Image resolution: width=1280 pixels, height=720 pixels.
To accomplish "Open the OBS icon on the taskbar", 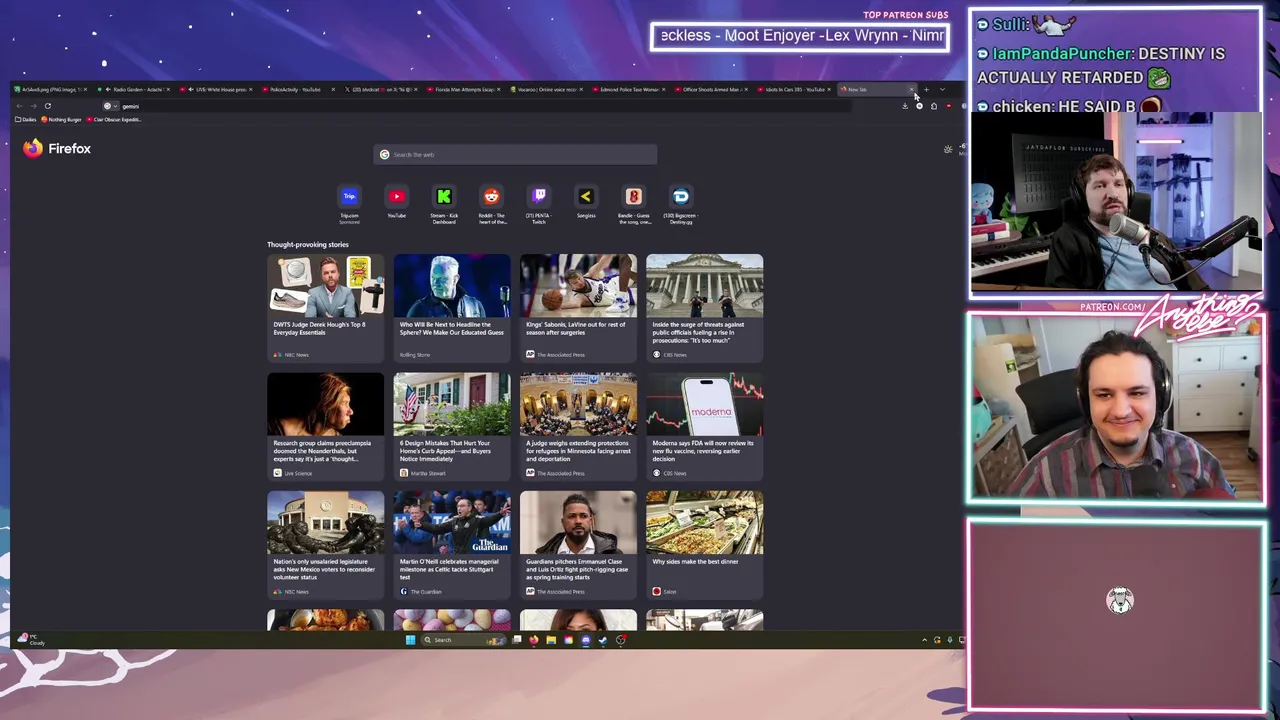I will 620,640.
